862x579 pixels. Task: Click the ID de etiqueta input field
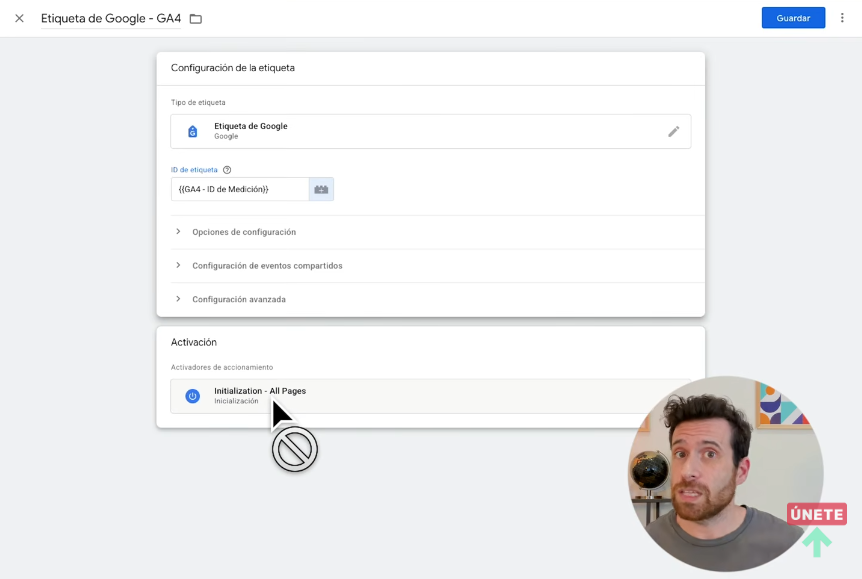[240, 189]
